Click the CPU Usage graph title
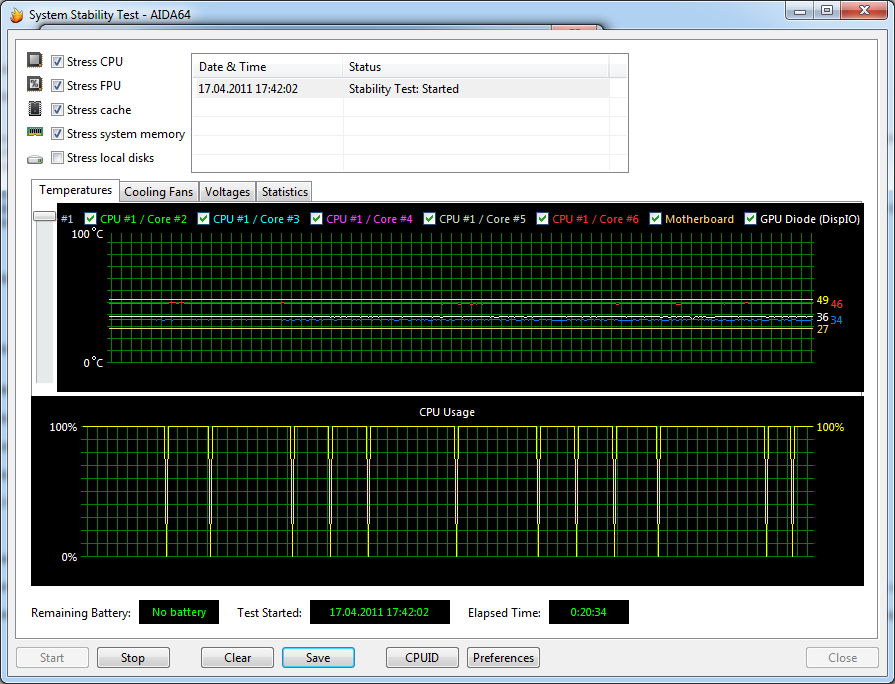 pos(447,412)
